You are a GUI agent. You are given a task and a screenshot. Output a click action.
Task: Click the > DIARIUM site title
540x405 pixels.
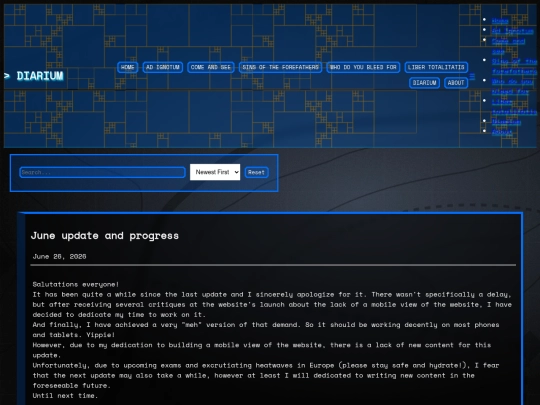tap(34, 76)
